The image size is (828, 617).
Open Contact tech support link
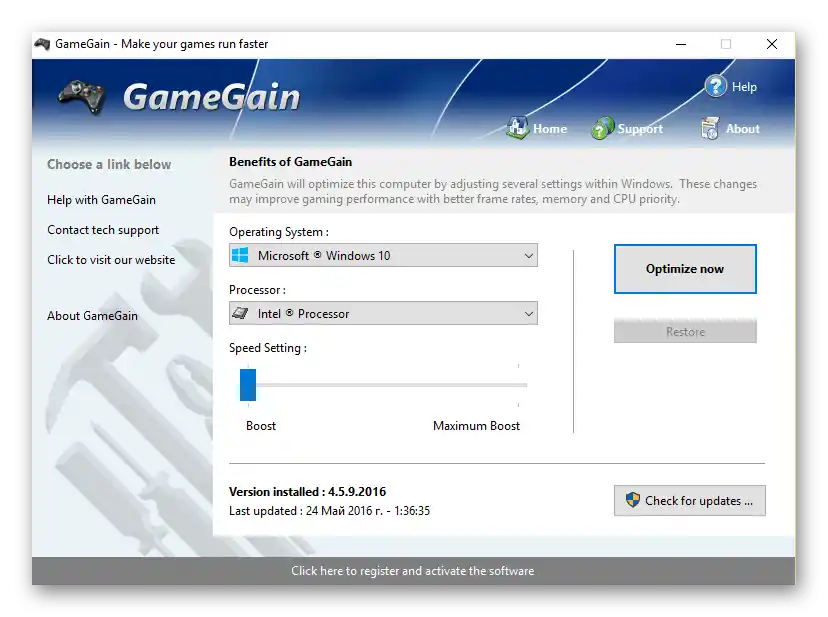(103, 230)
